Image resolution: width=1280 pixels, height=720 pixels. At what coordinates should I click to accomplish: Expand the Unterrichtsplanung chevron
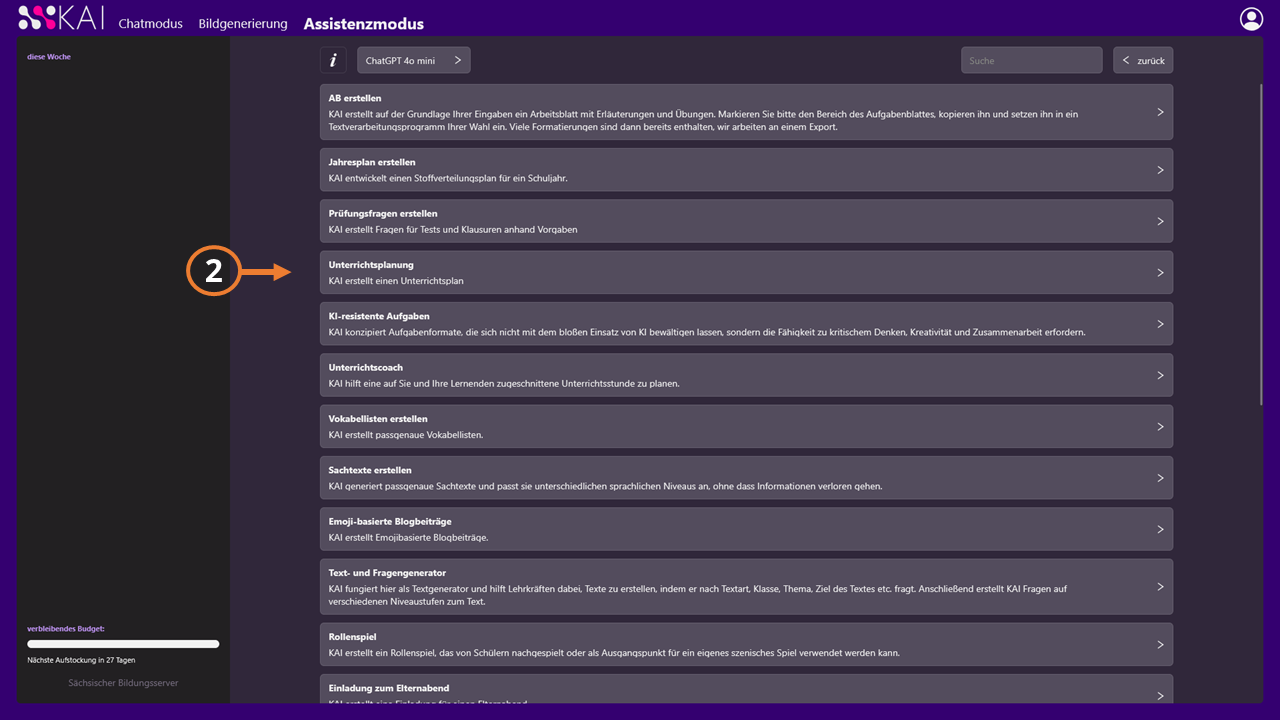coord(1160,272)
